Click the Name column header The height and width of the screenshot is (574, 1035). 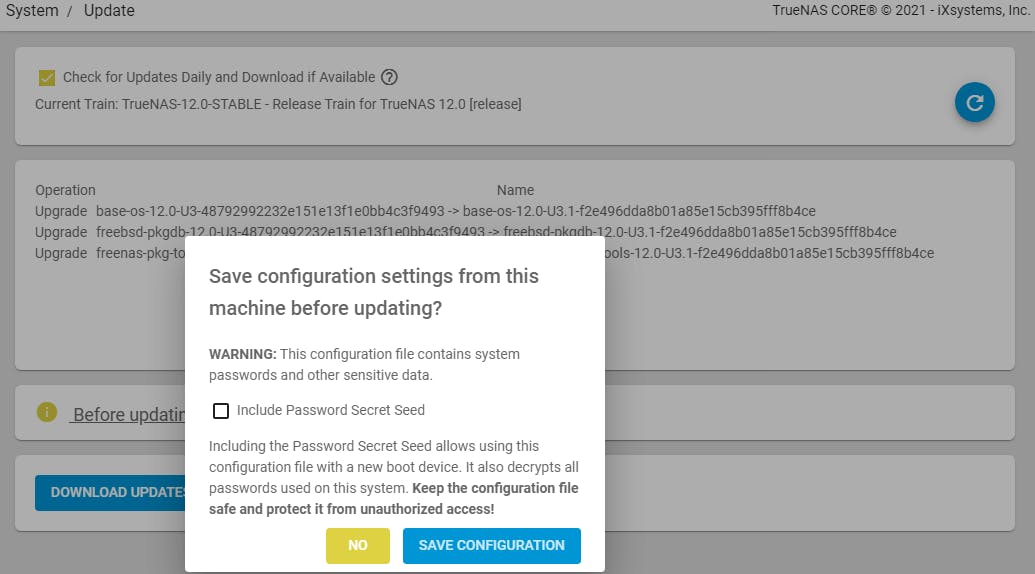[x=515, y=190]
